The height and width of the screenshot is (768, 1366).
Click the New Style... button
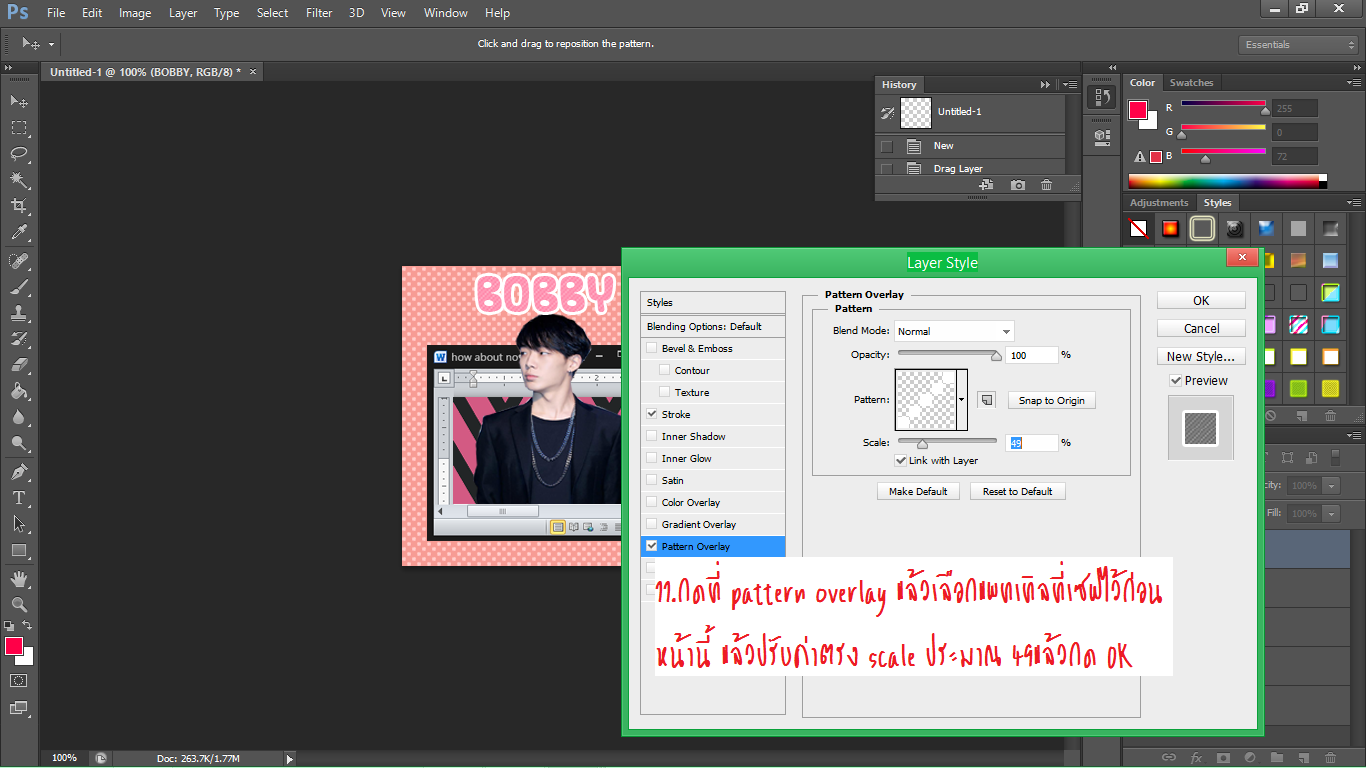click(1201, 356)
